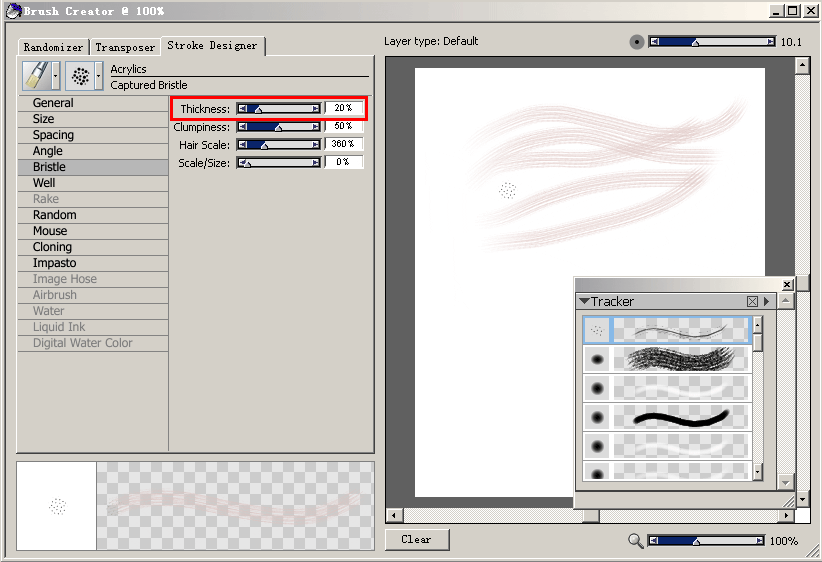Select the Captured Bristle variant icon

[x=80, y=75]
